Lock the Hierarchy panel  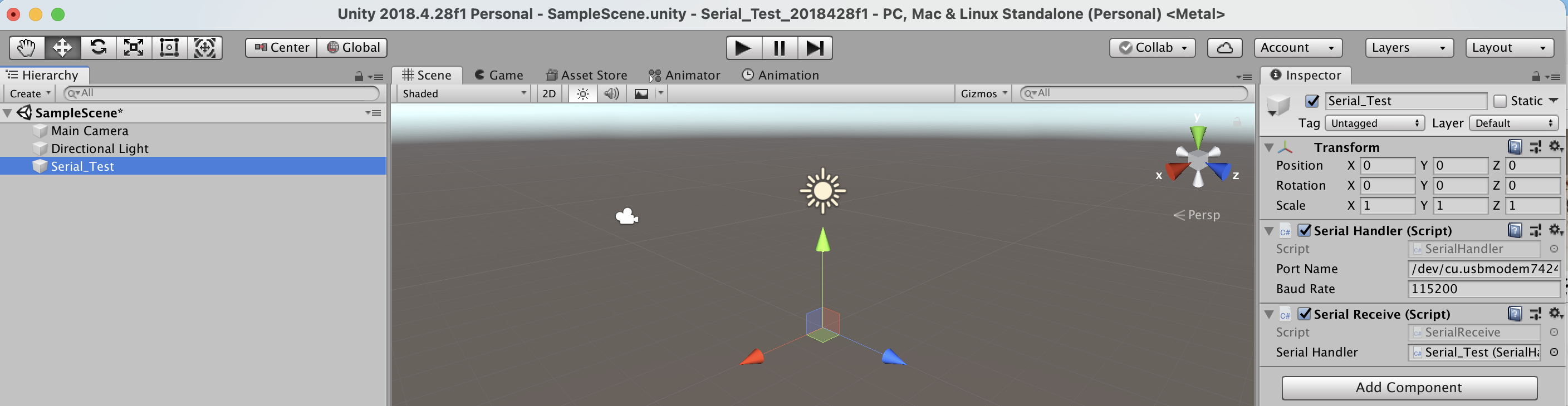point(359,76)
